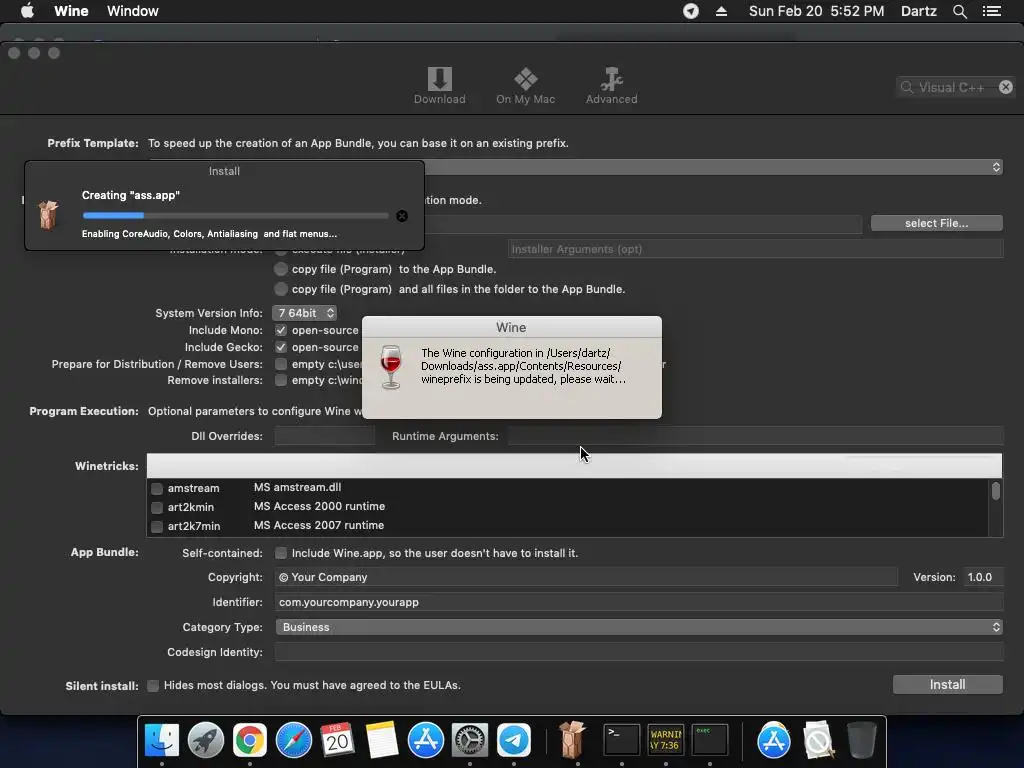The height and width of the screenshot is (768, 1024).
Task: Focus the Codesign Identity field
Action: [x=639, y=652]
